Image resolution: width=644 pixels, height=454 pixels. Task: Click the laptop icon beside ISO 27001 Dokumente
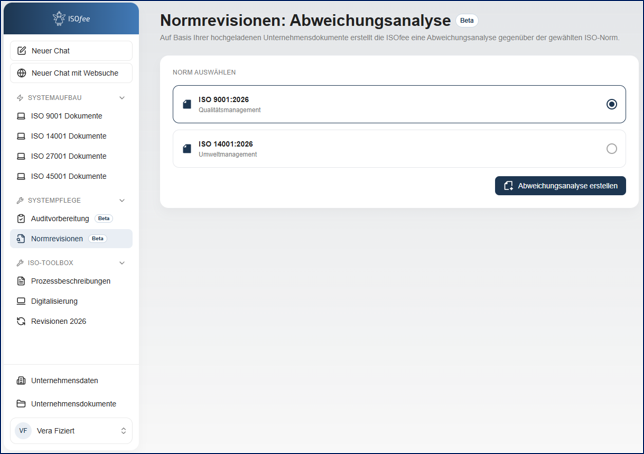[21, 156]
